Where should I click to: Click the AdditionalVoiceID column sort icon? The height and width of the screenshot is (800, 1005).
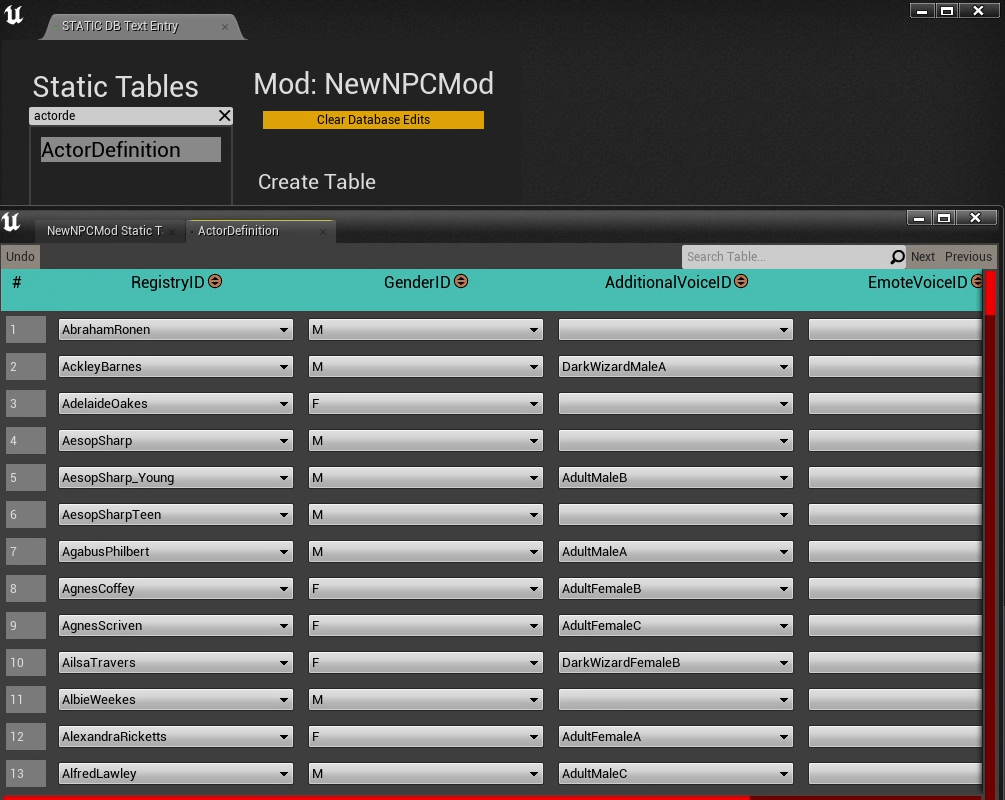tap(741, 281)
